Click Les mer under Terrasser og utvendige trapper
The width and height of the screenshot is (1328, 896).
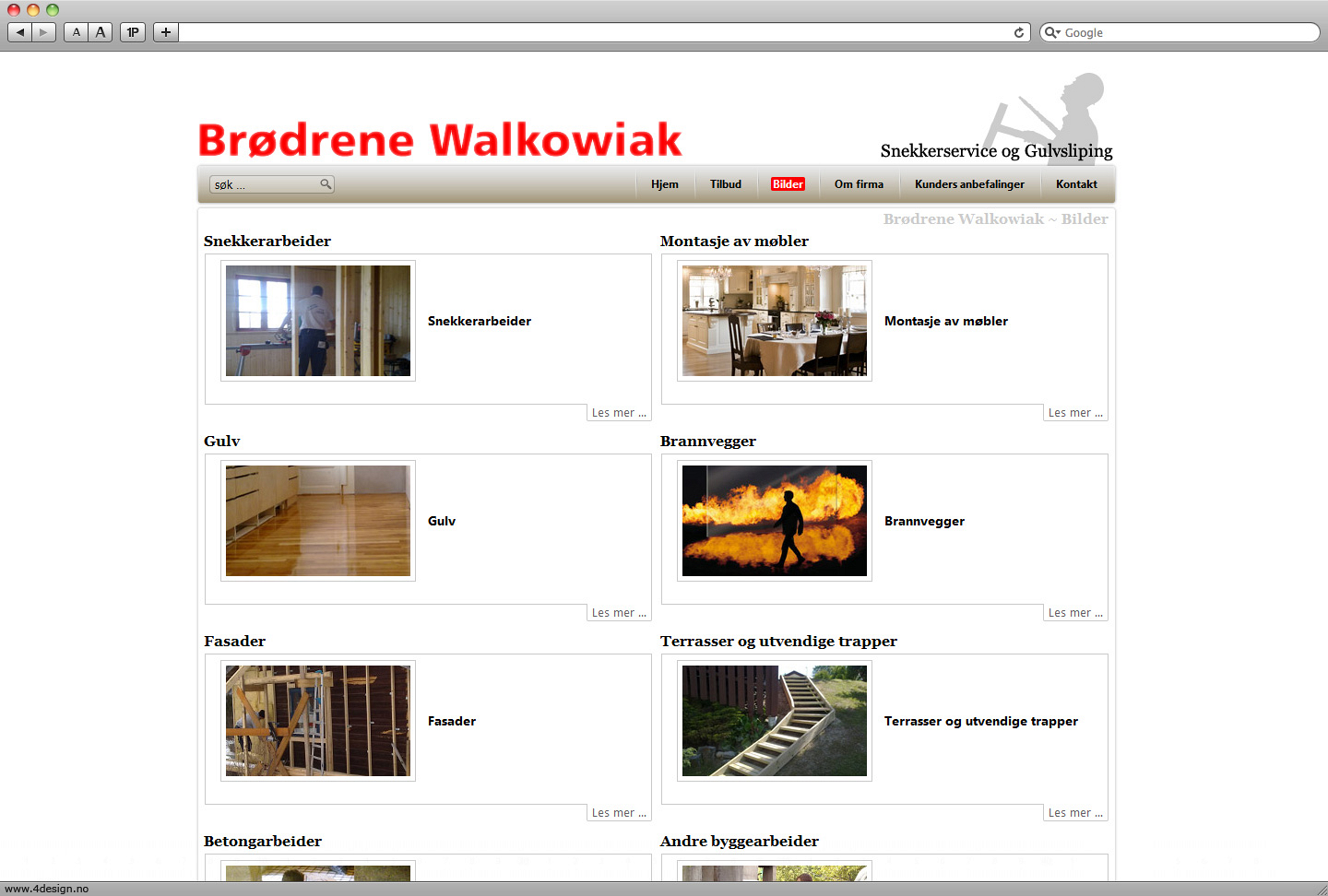tap(1075, 813)
